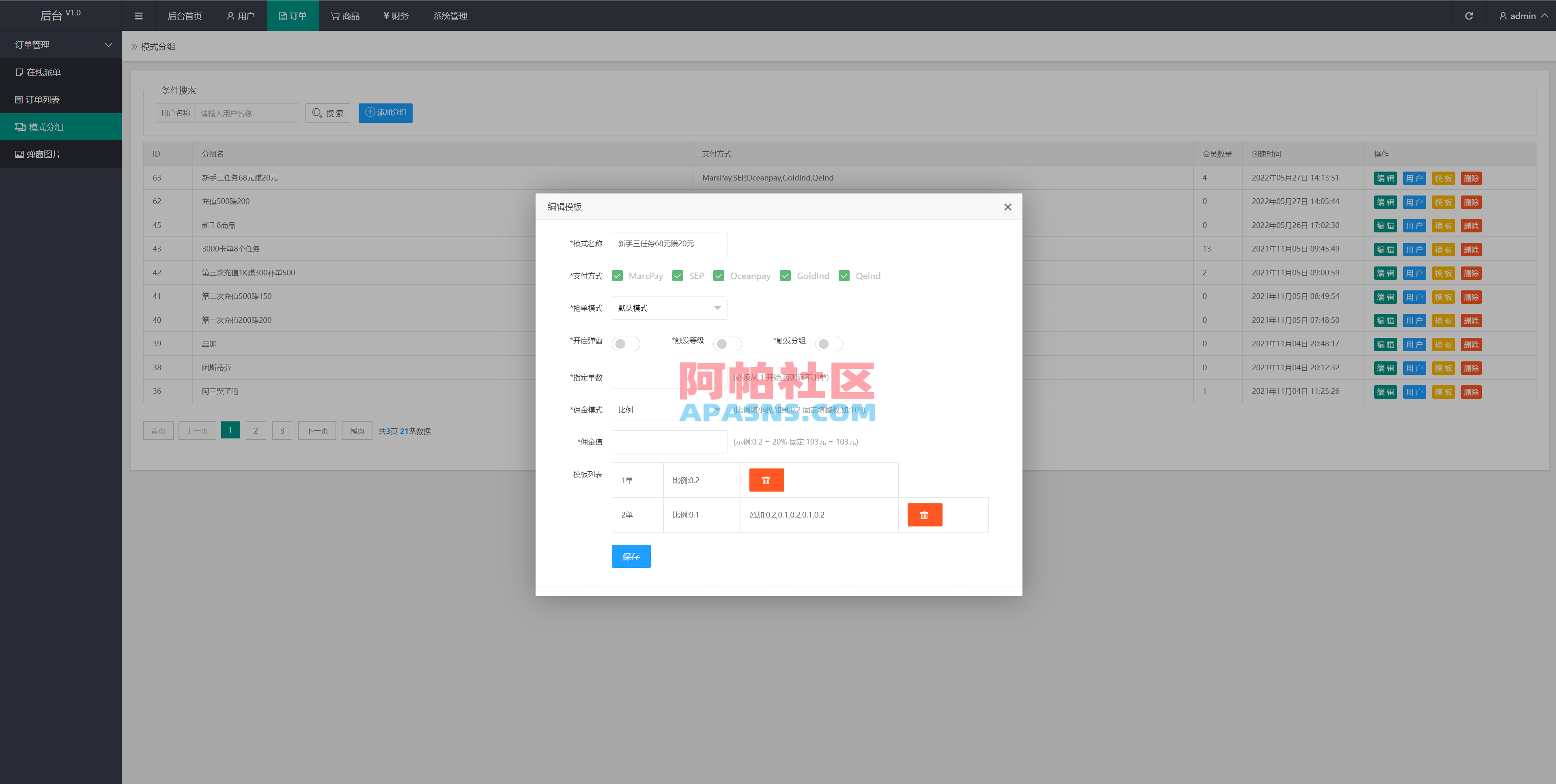
Task: Open 订单列表 in the sidebar
Action: pos(44,99)
